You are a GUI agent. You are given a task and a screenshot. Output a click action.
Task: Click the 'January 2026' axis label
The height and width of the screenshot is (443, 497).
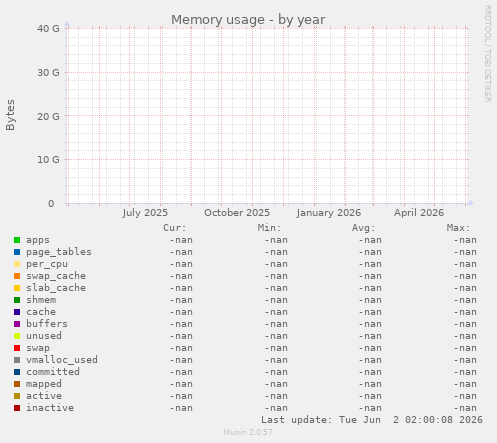point(329,213)
